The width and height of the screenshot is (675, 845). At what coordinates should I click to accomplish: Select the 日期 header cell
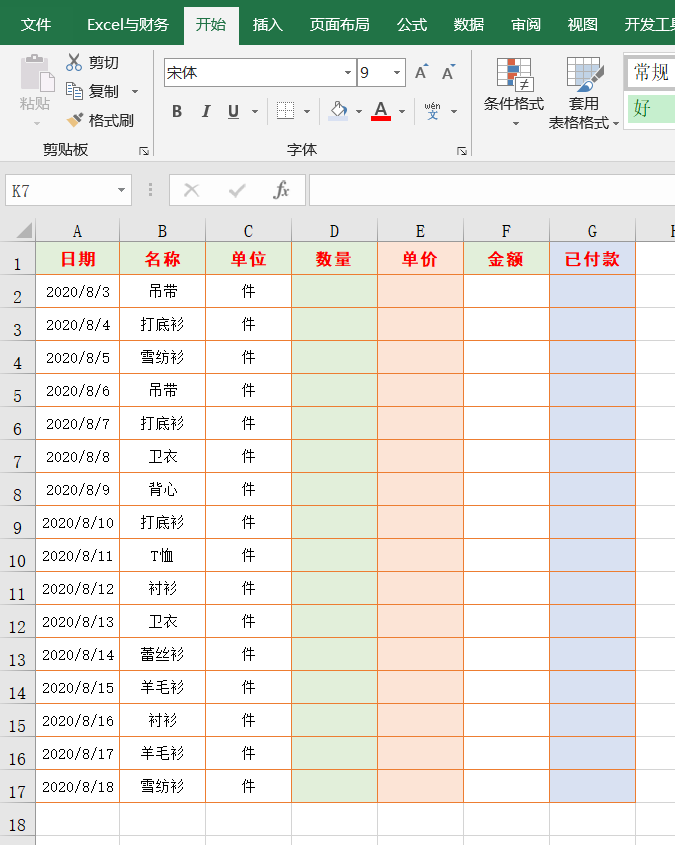[78, 259]
